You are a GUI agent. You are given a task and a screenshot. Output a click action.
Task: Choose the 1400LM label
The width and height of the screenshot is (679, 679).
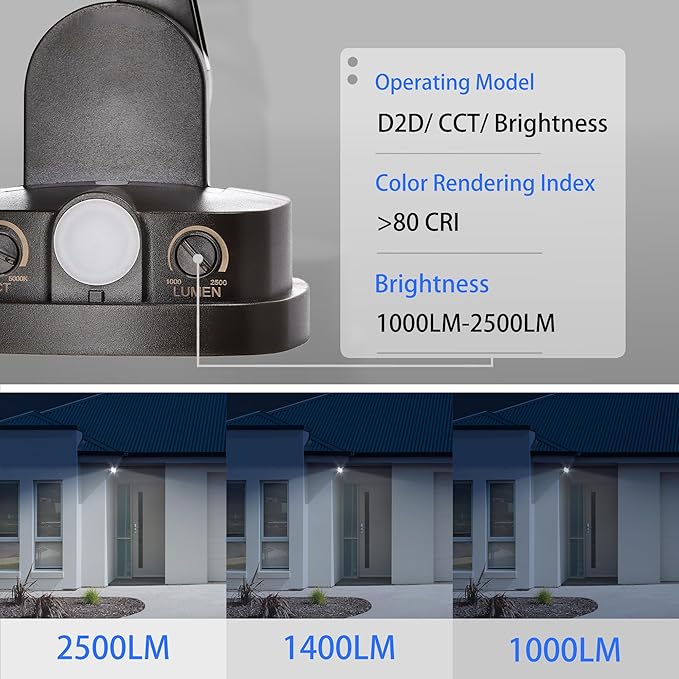(339, 648)
